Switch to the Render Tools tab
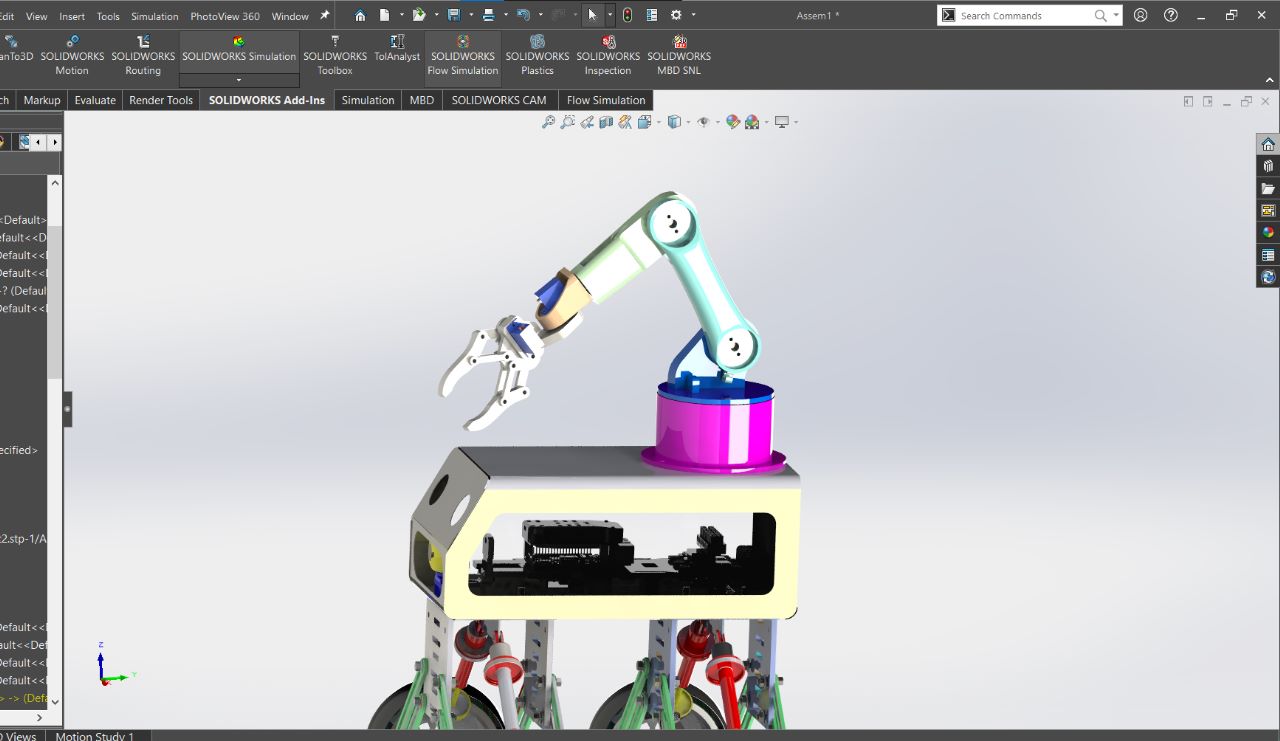 click(161, 100)
